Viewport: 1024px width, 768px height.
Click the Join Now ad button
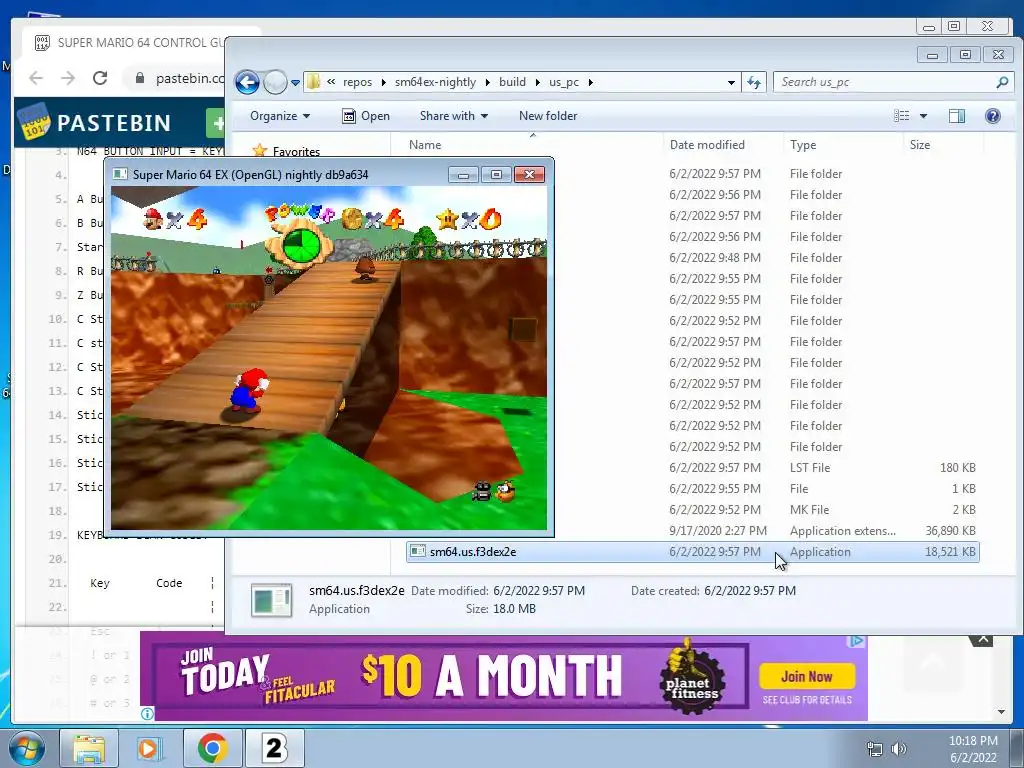pos(807,677)
